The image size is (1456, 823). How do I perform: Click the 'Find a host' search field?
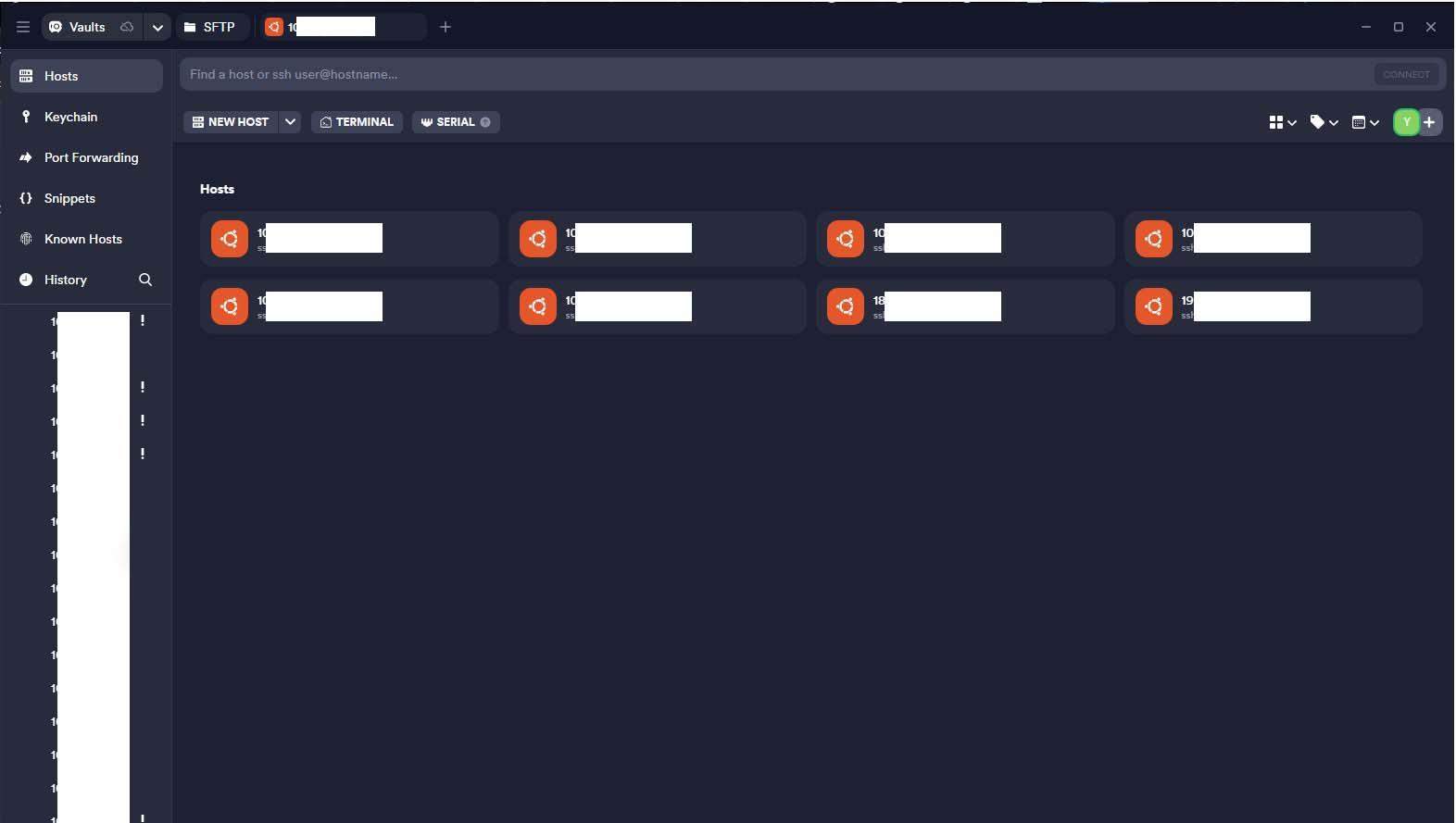coord(773,74)
